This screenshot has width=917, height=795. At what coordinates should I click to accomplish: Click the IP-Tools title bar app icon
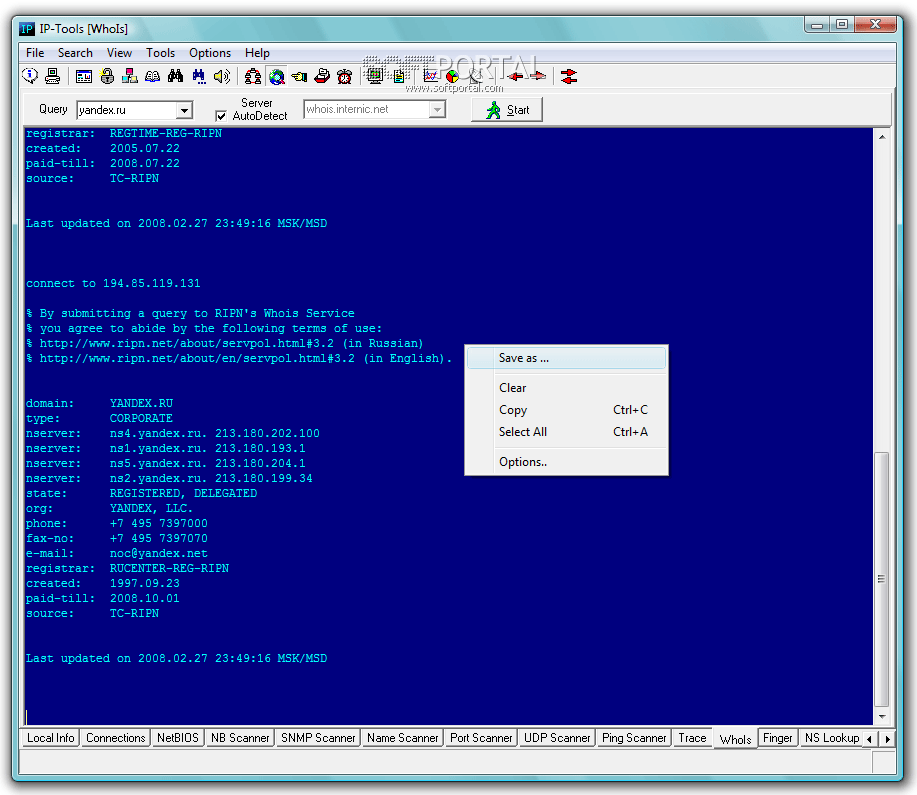(x=27, y=29)
